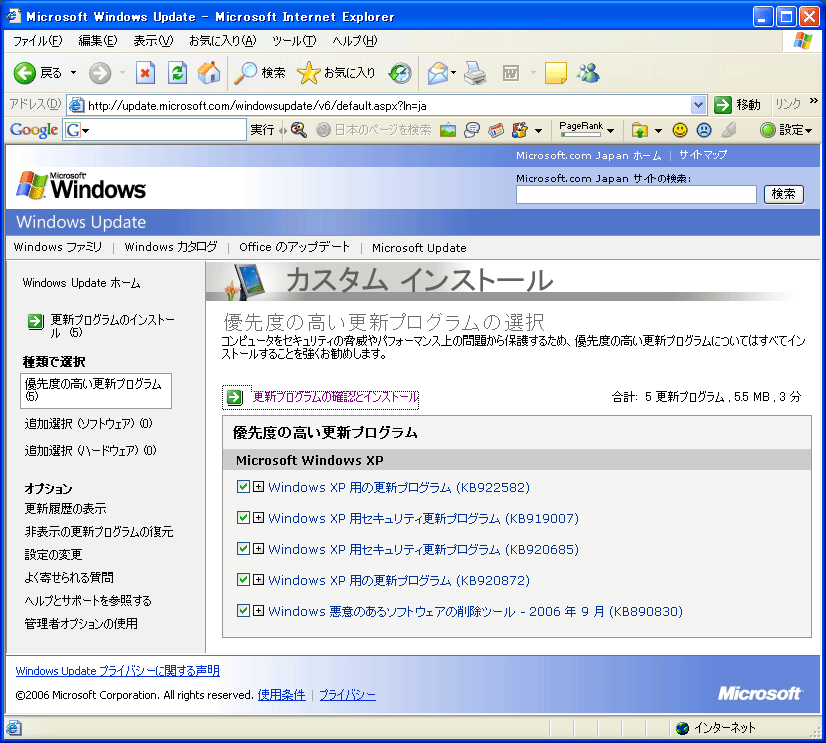Screen dimensions: 826x743
Task: Open the PageRank dropdown
Action: tap(611, 130)
